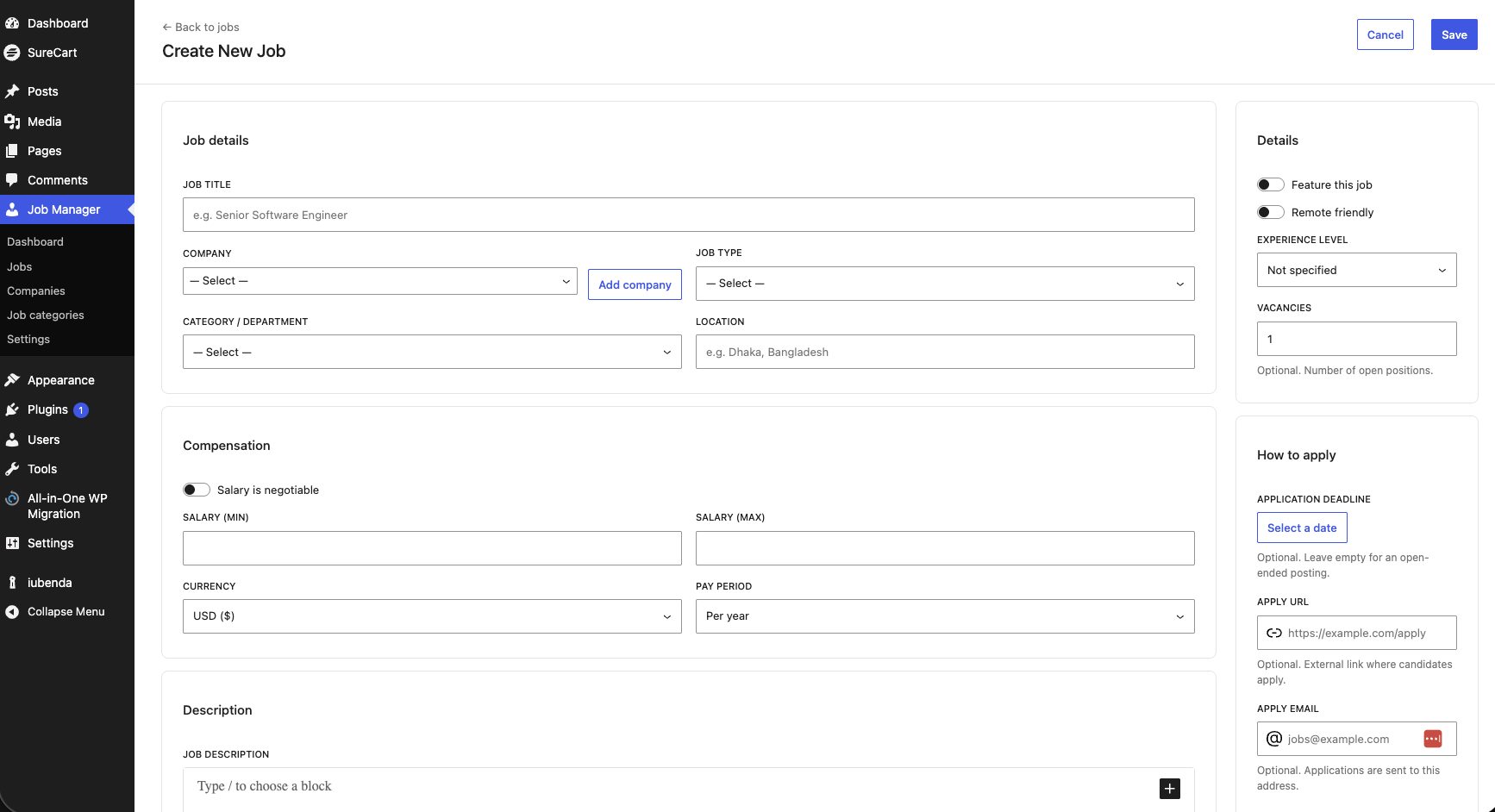1495x812 pixels.
Task: Click the All-in-One WP Migration icon
Action: point(12,498)
